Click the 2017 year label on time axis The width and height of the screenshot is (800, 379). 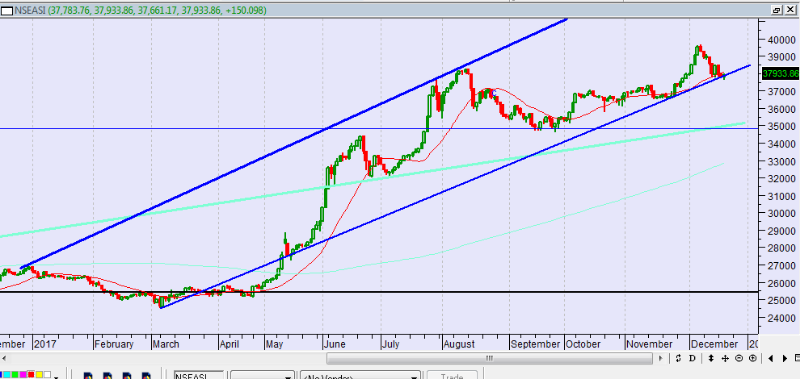pos(45,344)
